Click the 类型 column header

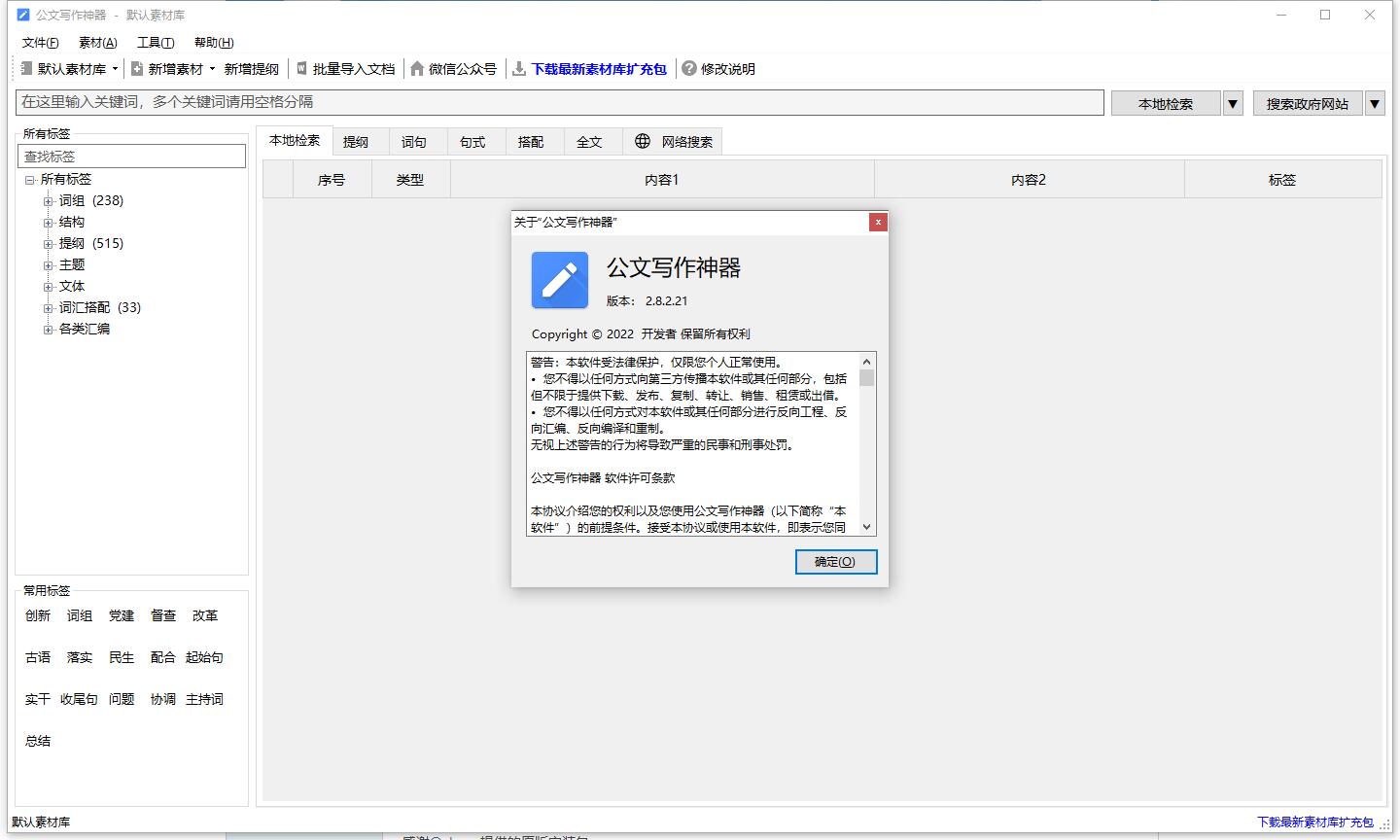(x=410, y=180)
